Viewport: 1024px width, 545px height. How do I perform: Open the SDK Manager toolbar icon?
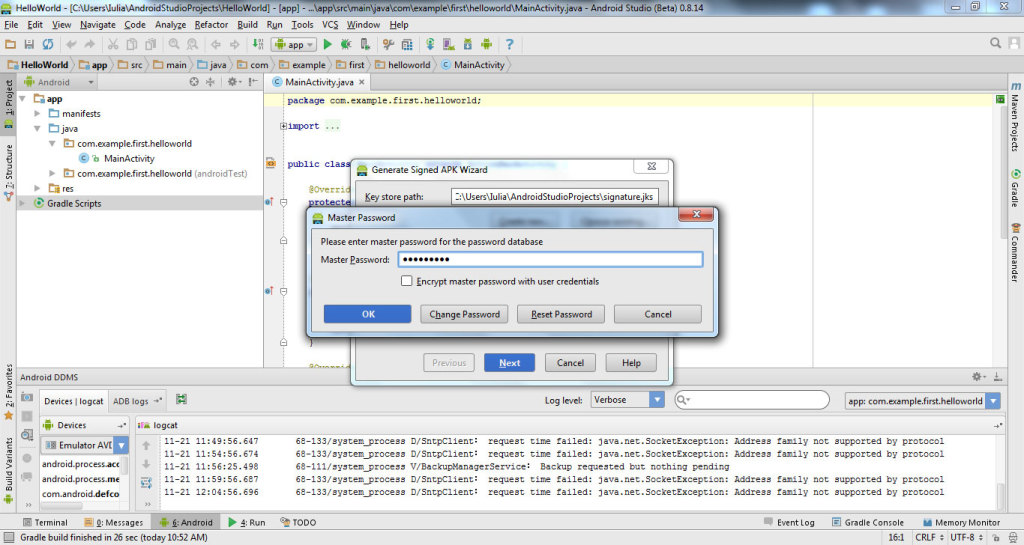click(x=468, y=44)
